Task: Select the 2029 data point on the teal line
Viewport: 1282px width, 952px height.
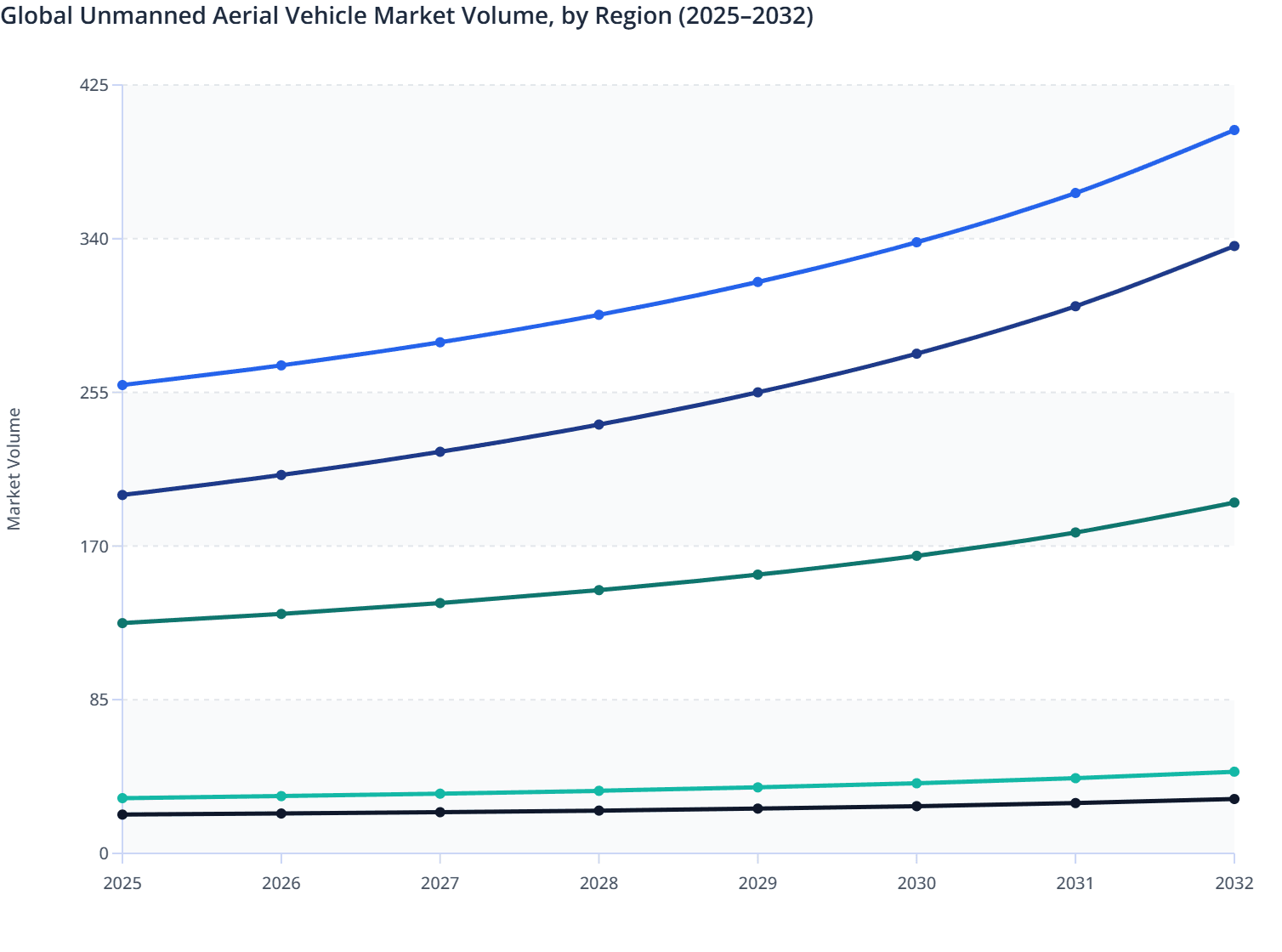Action: coord(757,575)
